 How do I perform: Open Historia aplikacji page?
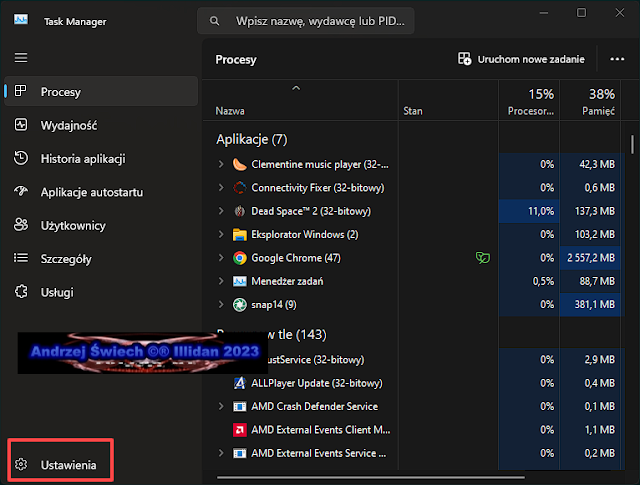click(101, 158)
